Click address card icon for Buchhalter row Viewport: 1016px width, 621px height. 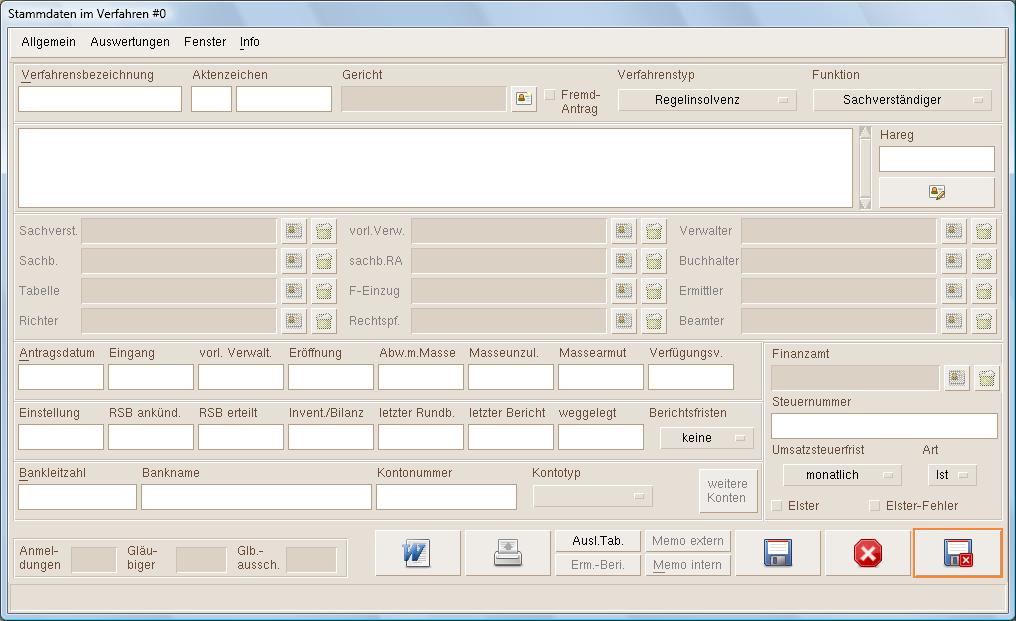click(x=954, y=261)
